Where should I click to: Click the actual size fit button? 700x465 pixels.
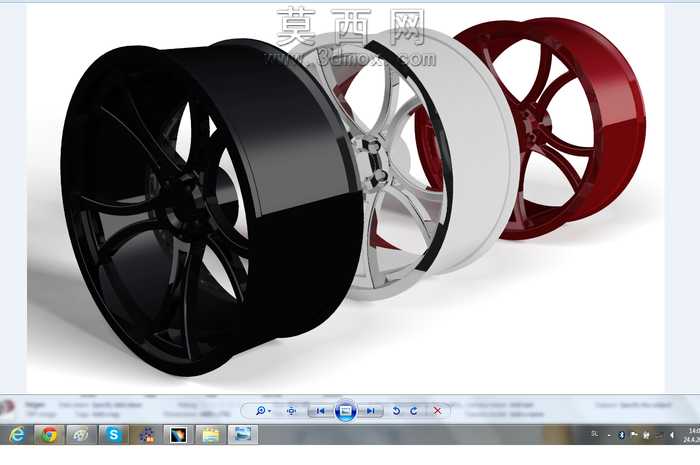point(292,411)
